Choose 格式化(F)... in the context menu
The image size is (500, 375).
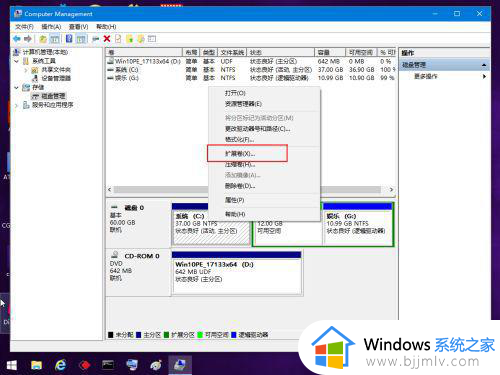pyautogui.click(x=264, y=140)
